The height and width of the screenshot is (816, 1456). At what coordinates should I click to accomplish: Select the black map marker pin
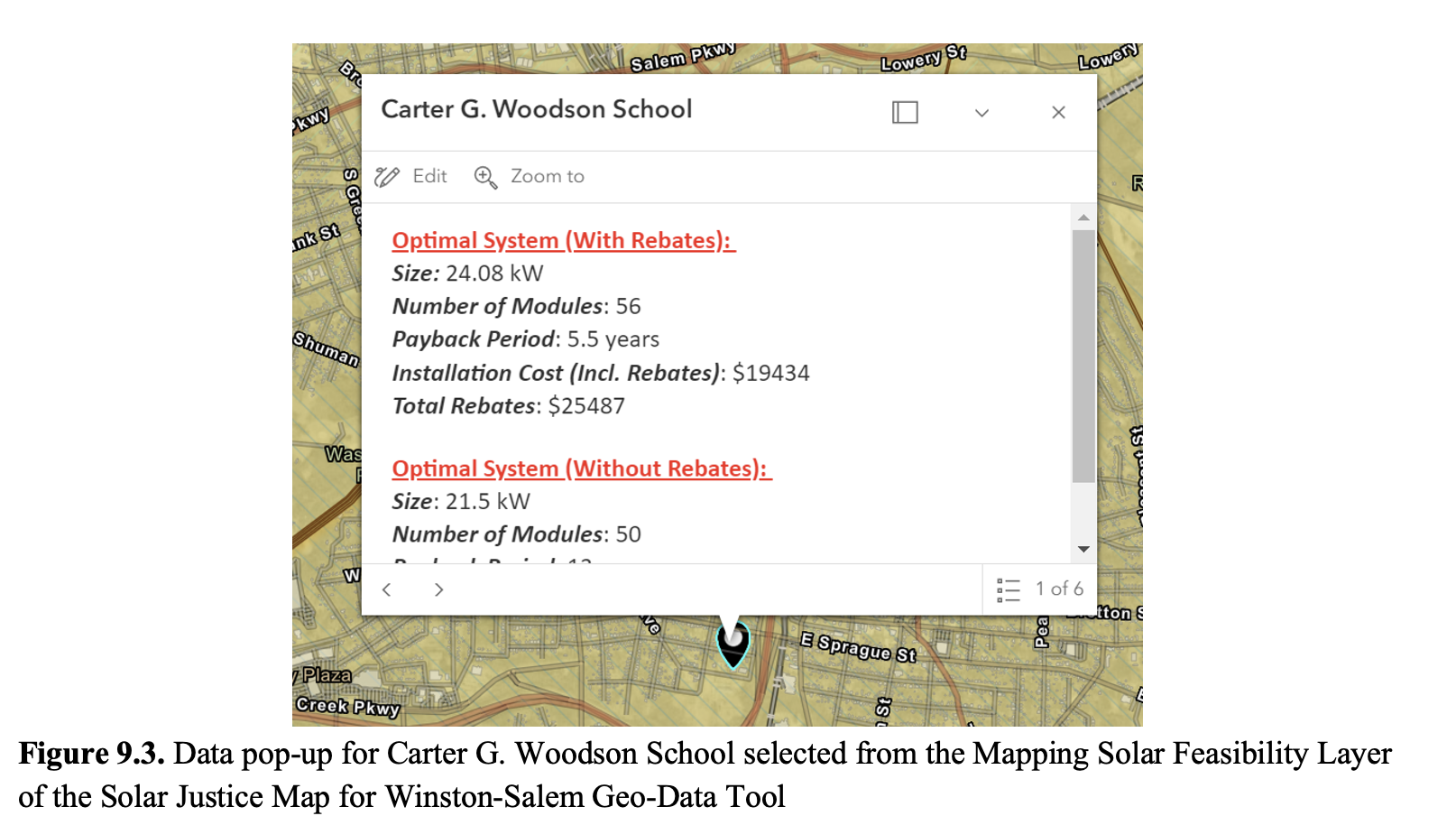[733, 643]
